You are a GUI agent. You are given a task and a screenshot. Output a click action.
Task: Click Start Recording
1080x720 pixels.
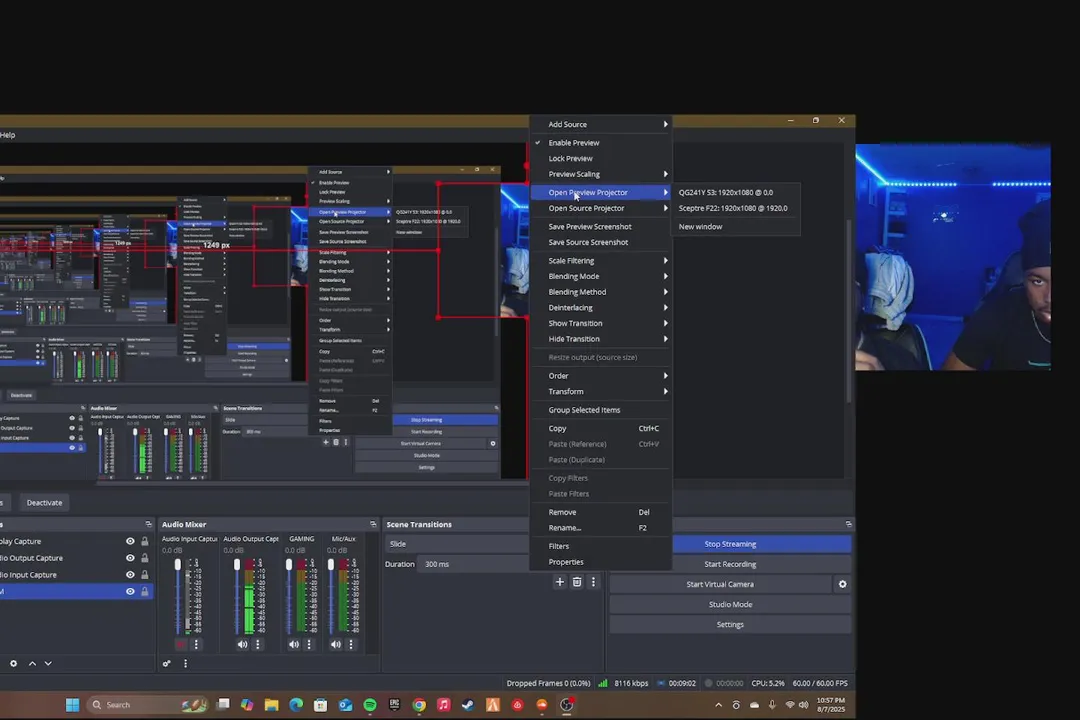click(730, 564)
